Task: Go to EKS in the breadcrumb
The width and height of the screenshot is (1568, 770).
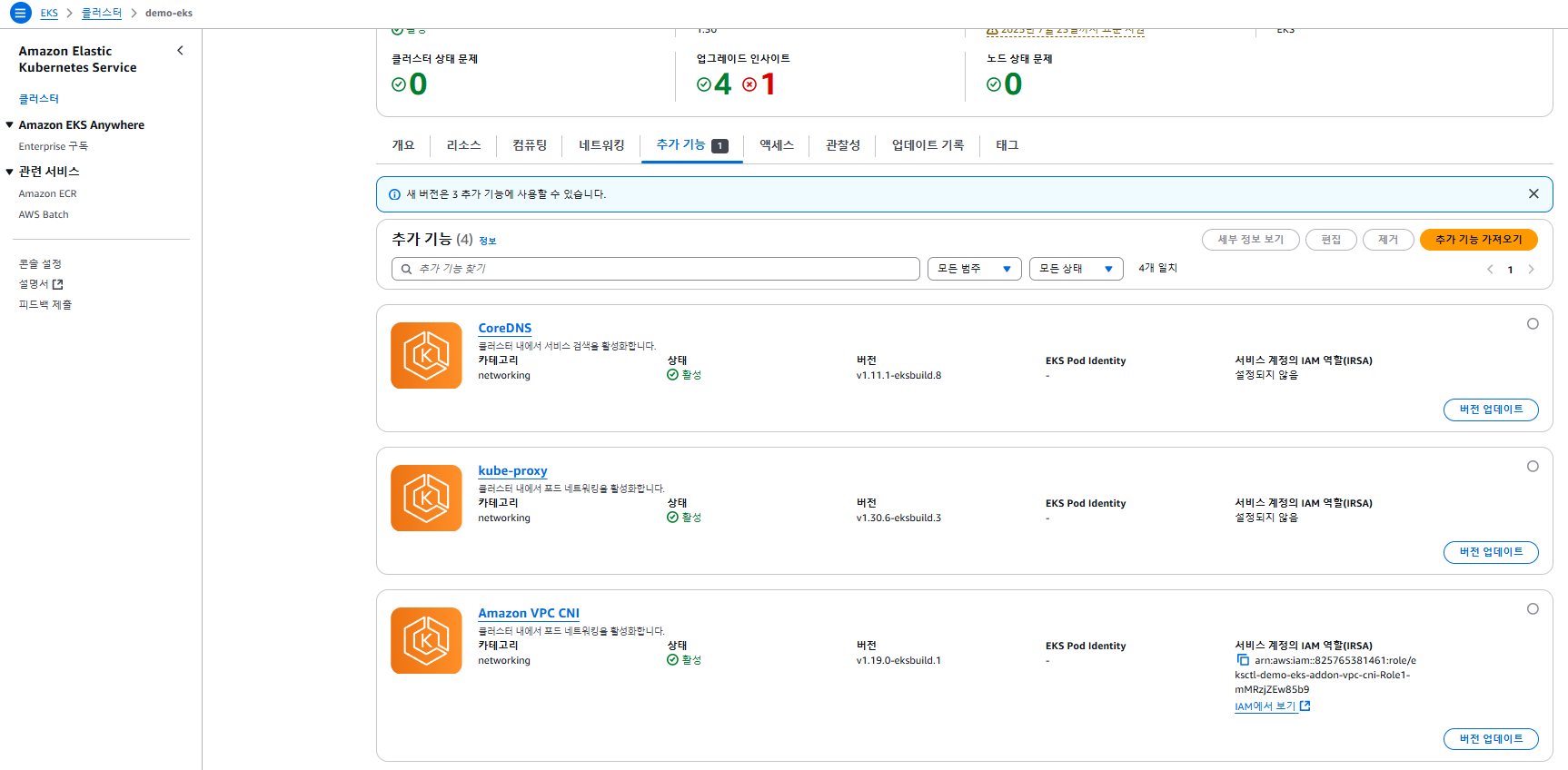Action: click(49, 13)
